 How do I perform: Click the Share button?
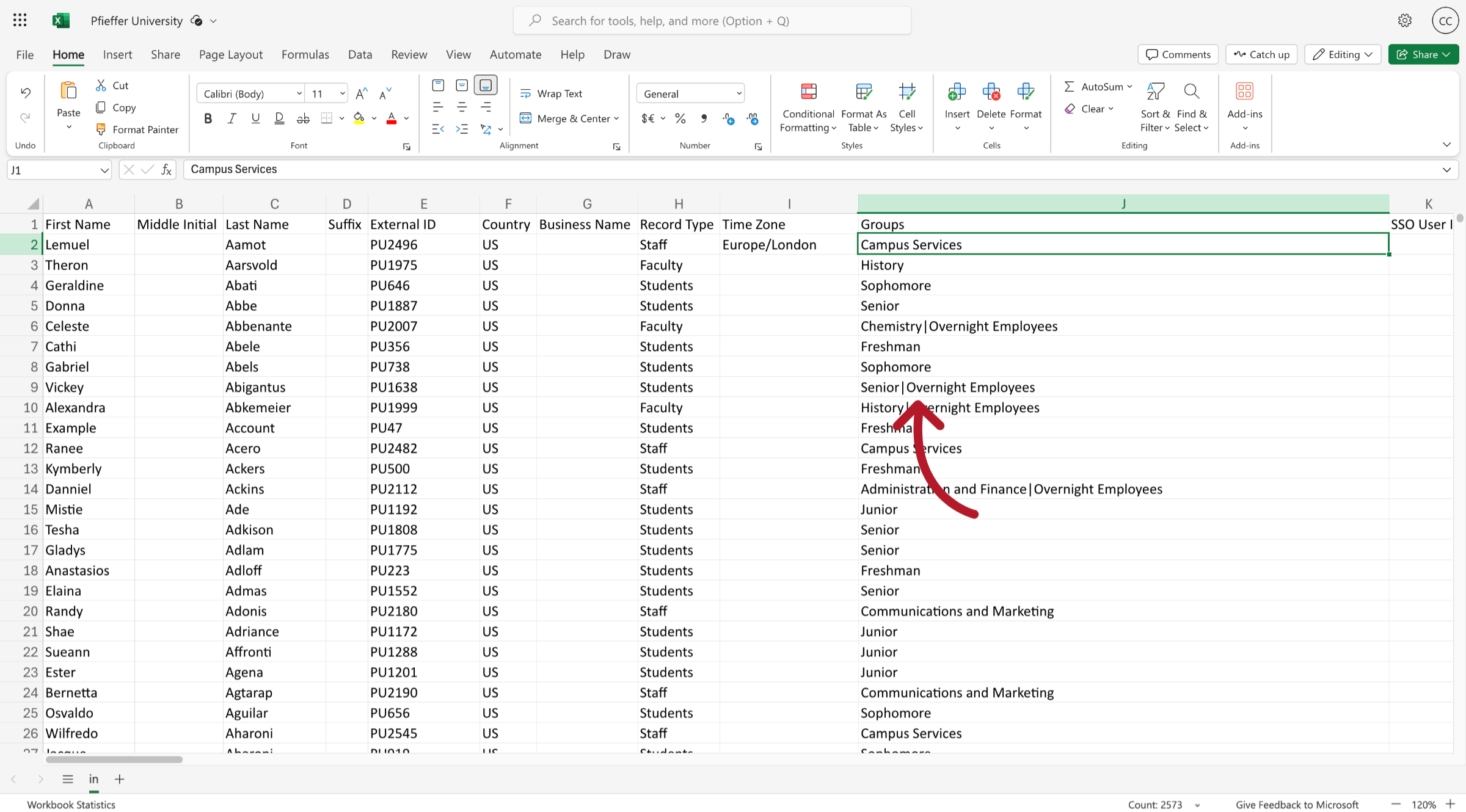(1423, 54)
